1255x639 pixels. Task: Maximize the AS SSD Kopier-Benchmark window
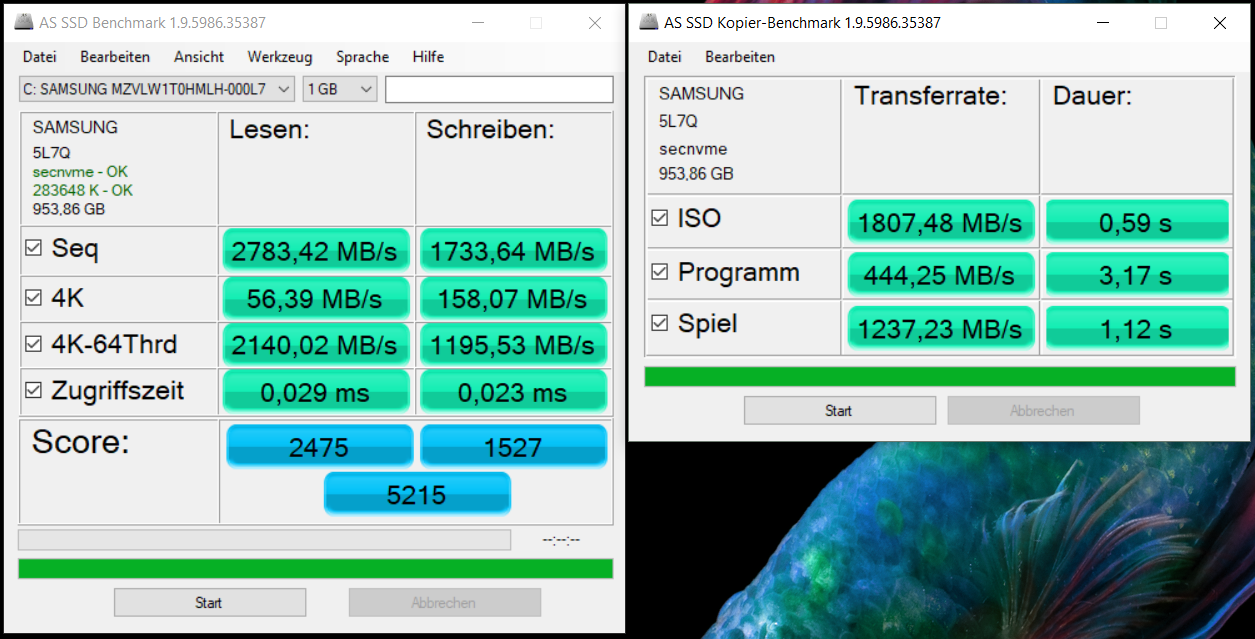coord(1161,22)
